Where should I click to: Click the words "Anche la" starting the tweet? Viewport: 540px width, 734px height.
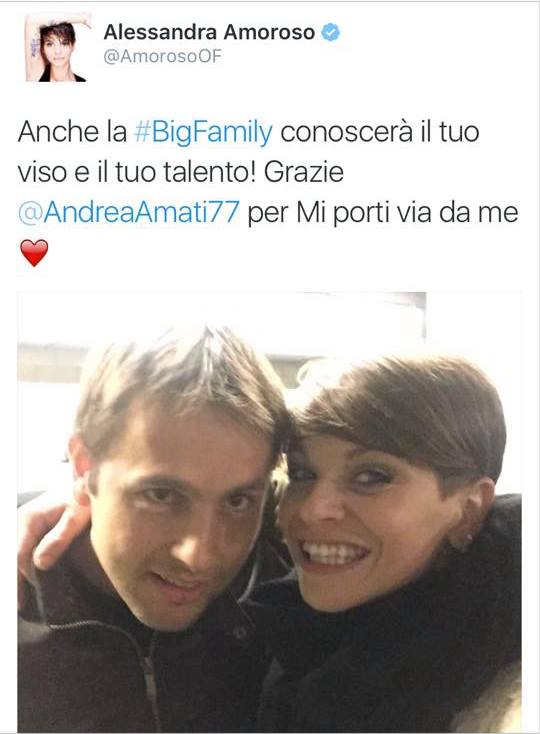(73, 132)
